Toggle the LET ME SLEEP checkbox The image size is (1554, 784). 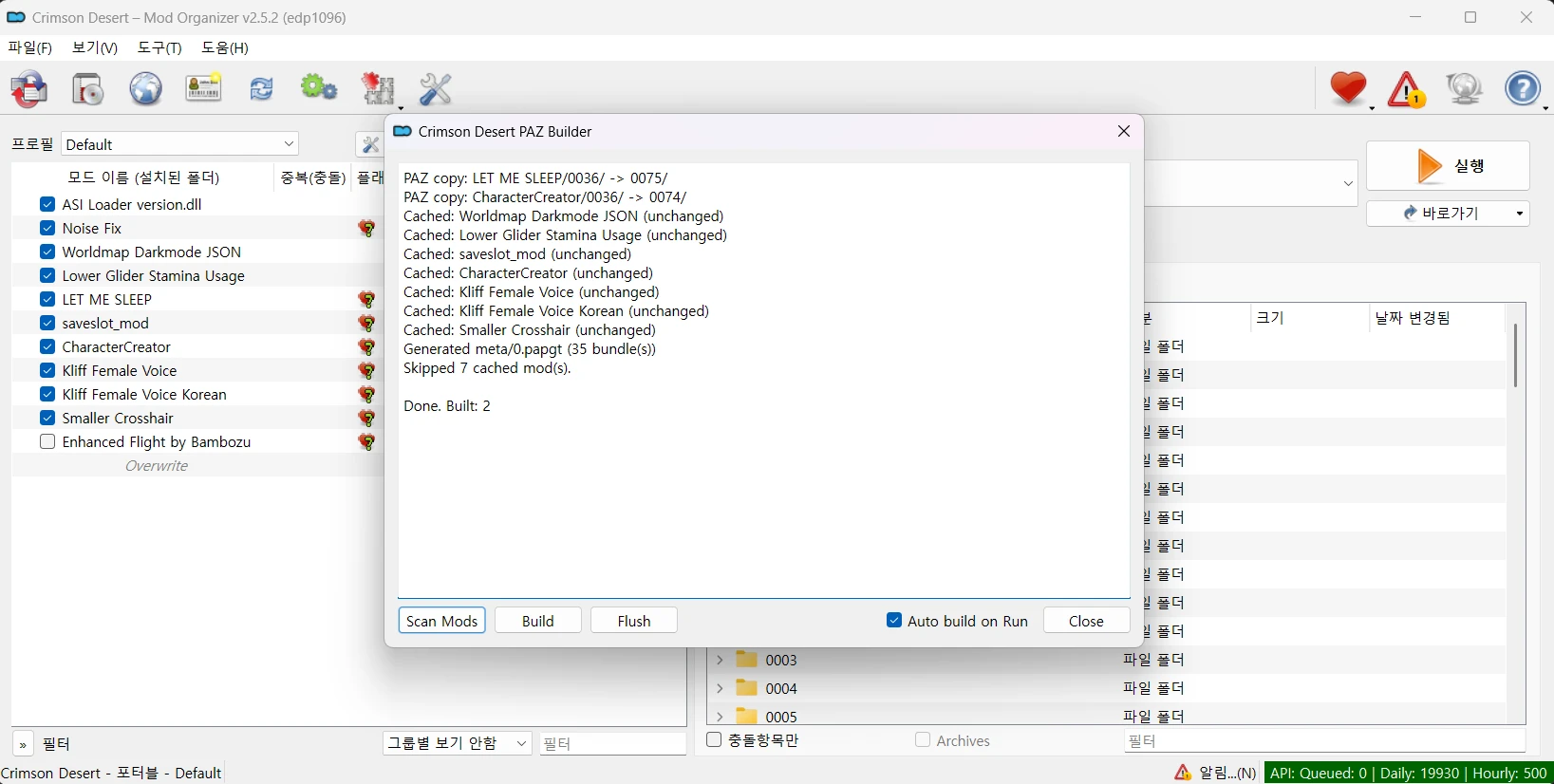pos(47,299)
